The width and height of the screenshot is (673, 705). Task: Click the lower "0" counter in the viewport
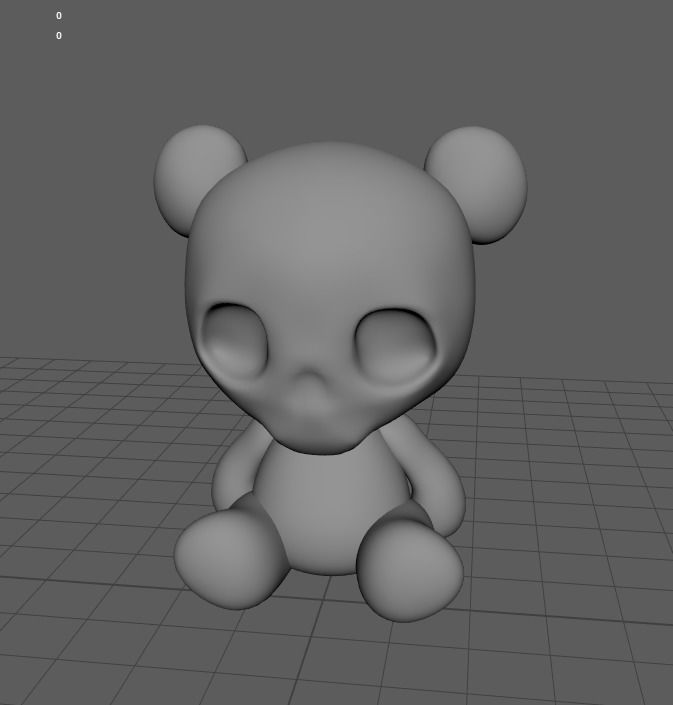coord(59,36)
